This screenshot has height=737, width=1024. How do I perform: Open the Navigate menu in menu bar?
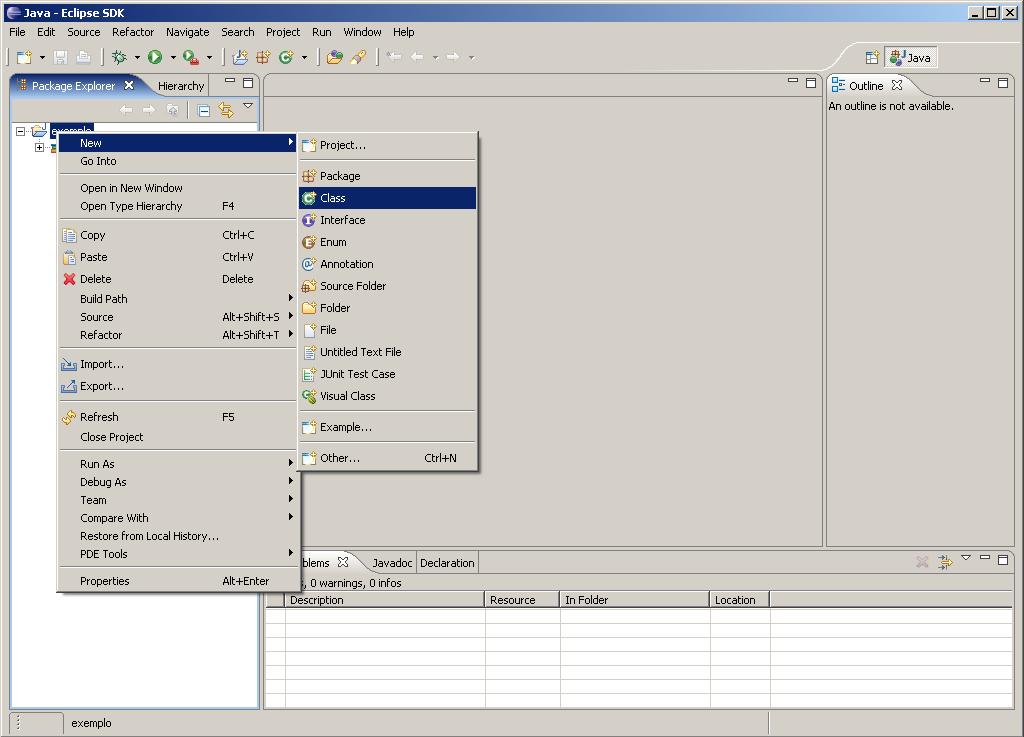coord(187,32)
